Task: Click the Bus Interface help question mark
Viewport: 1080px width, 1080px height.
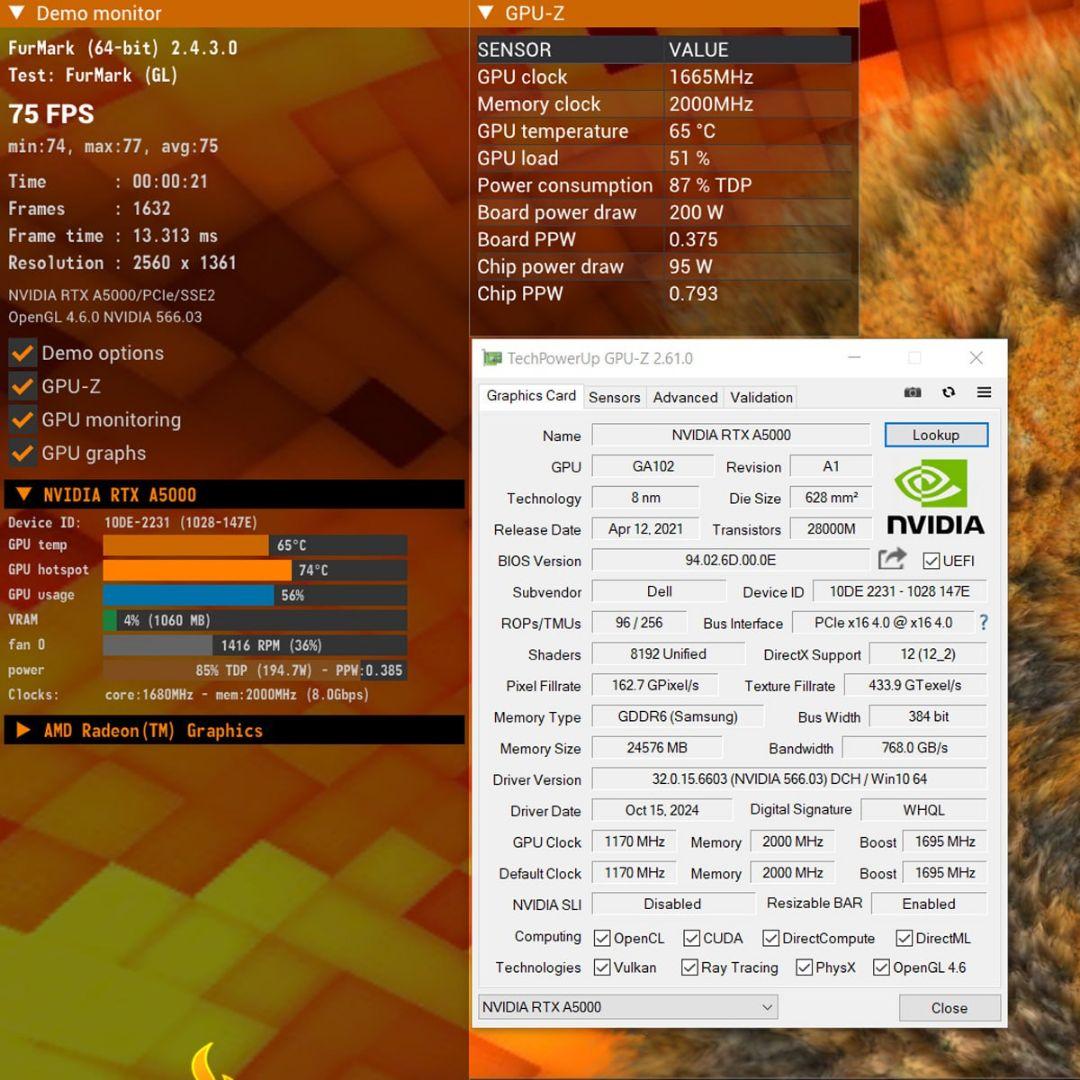Action: point(984,623)
